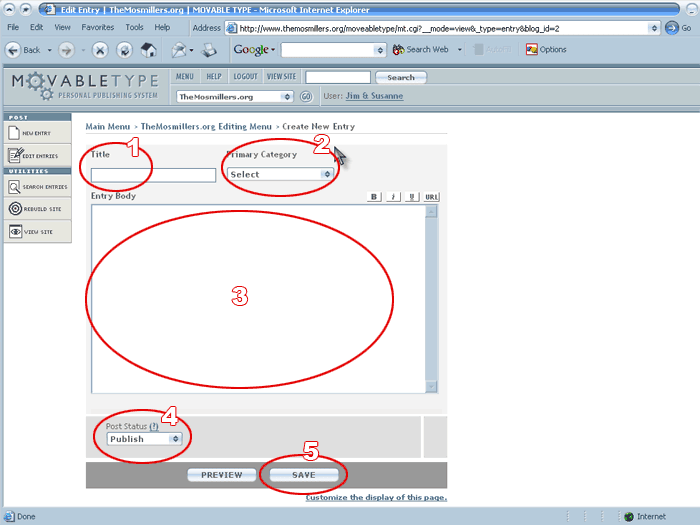The width and height of the screenshot is (700, 525).
Task: Open the Post Status help (?) link
Action: [x=154, y=426]
